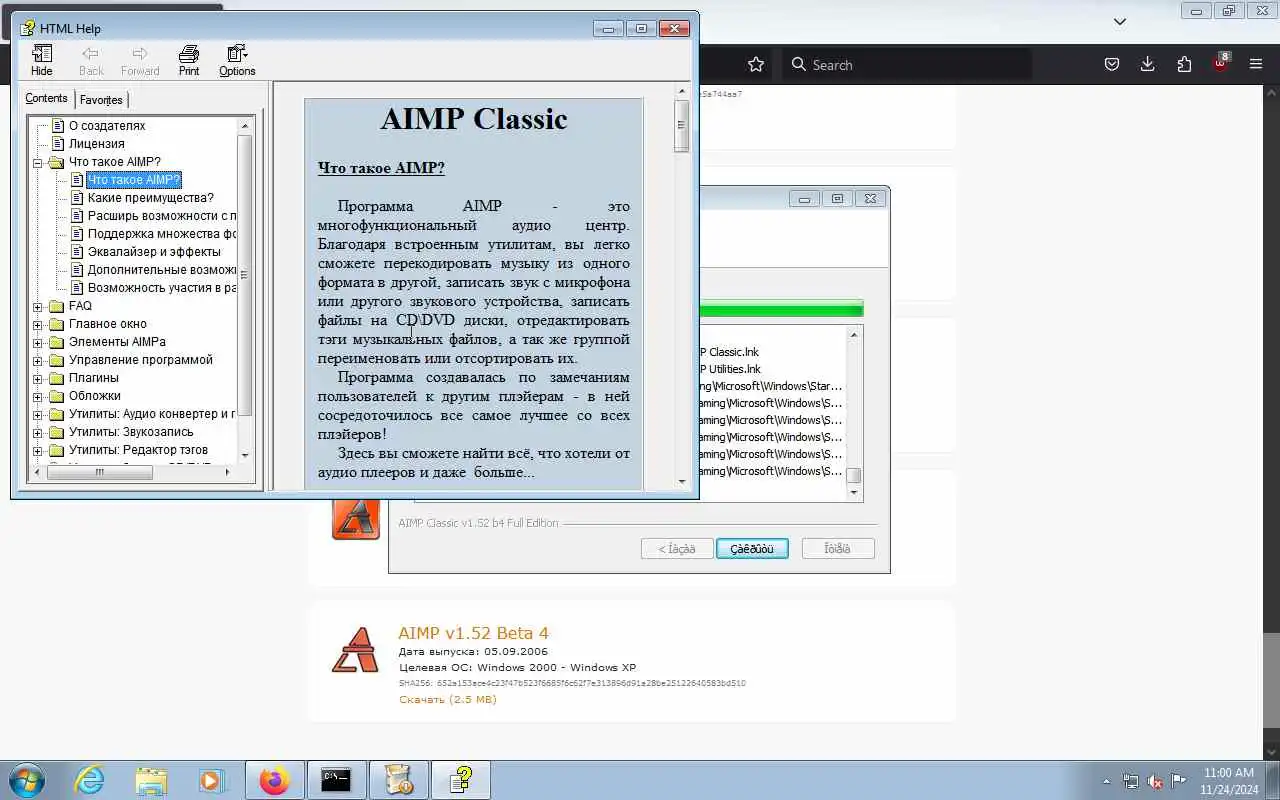Switch to Firefox on the taskbar

[x=274, y=780]
